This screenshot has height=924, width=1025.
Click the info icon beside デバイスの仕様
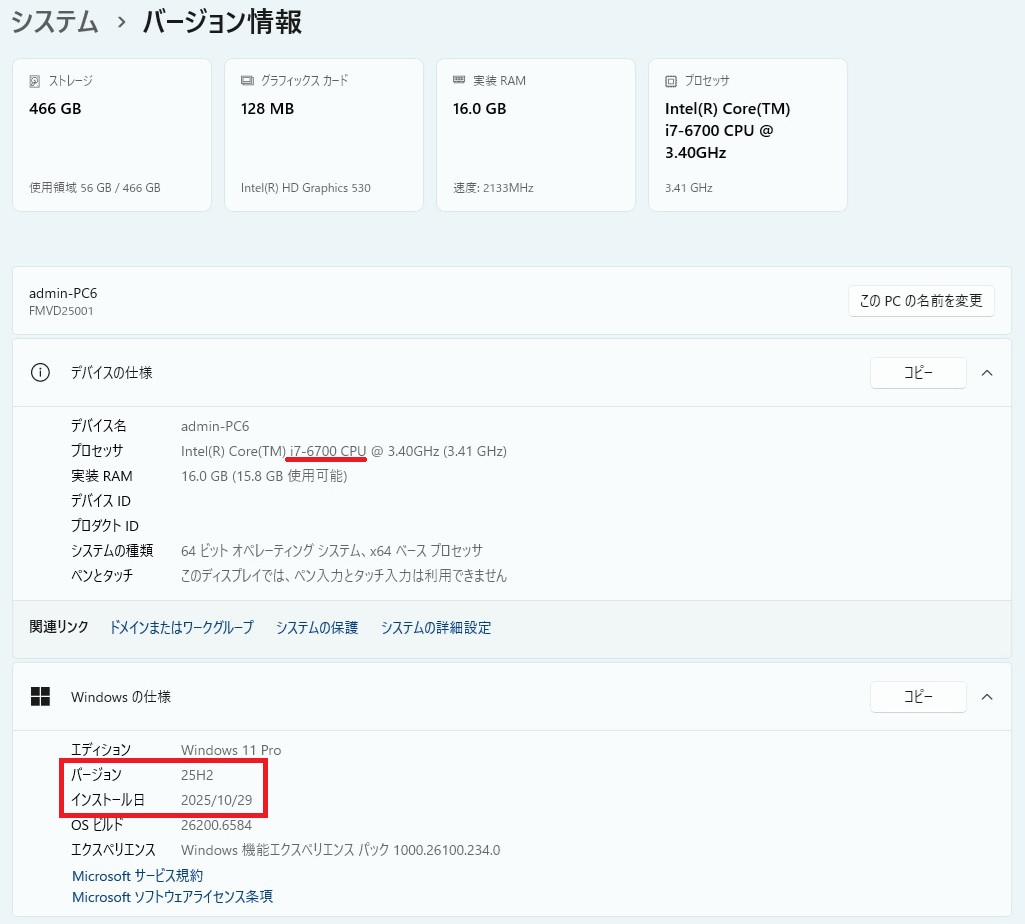[x=40, y=373]
